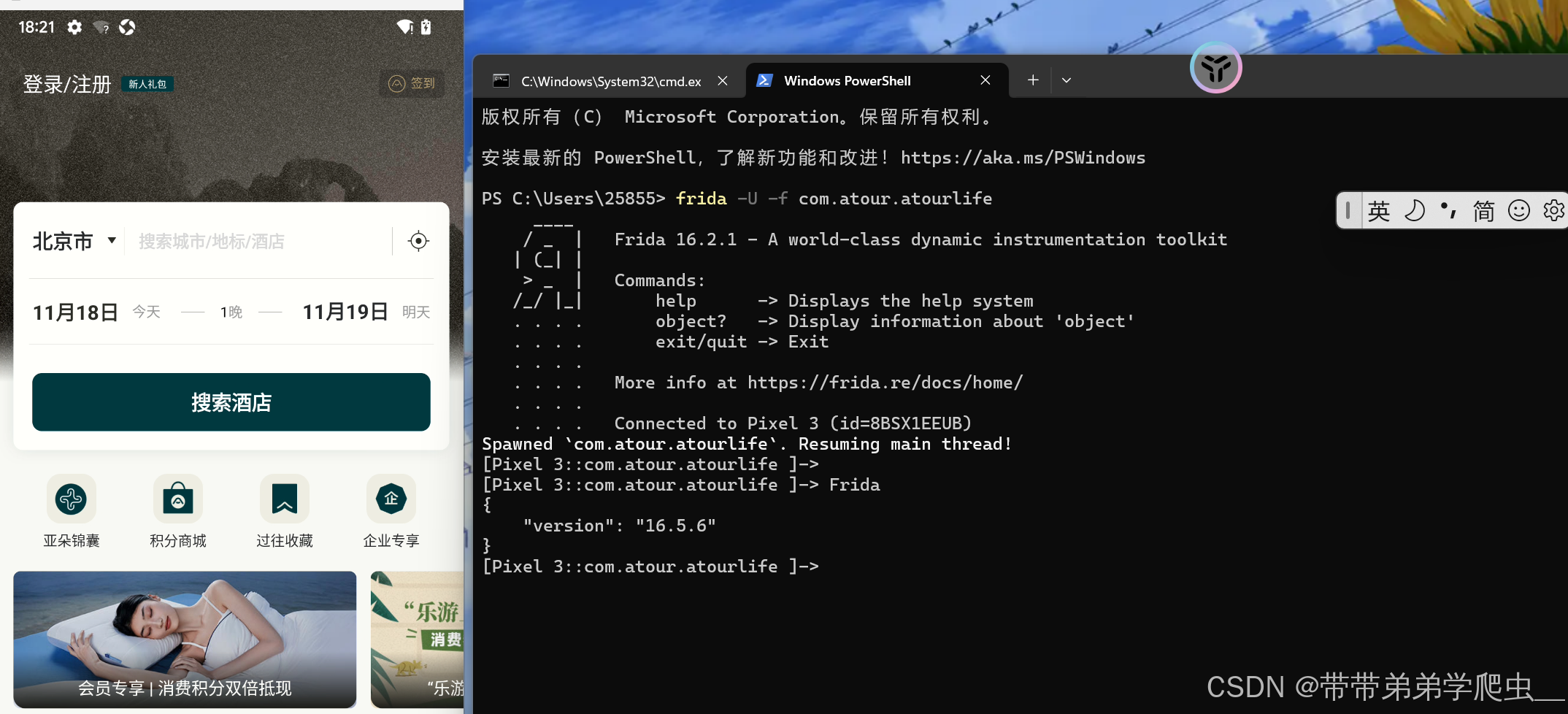This screenshot has width=1568, height=714.
Task: Toggle the IME half-moon width mode
Action: pyautogui.click(x=1415, y=211)
